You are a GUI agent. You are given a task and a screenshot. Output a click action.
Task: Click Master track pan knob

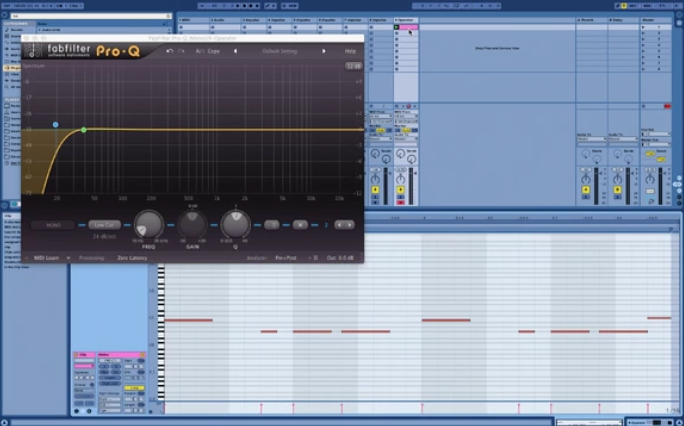point(650,179)
